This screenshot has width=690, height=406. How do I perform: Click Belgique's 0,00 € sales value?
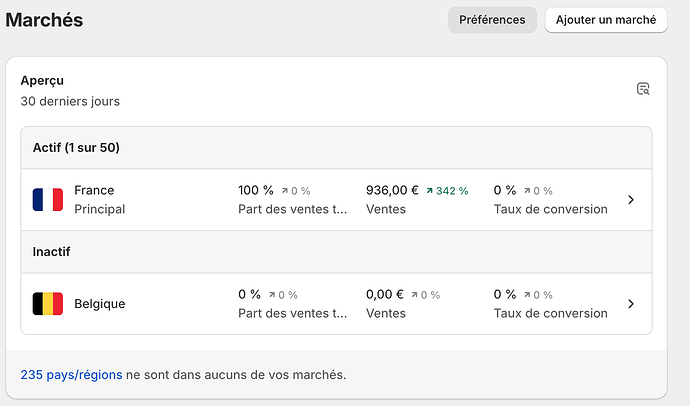pyautogui.click(x=385, y=294)
